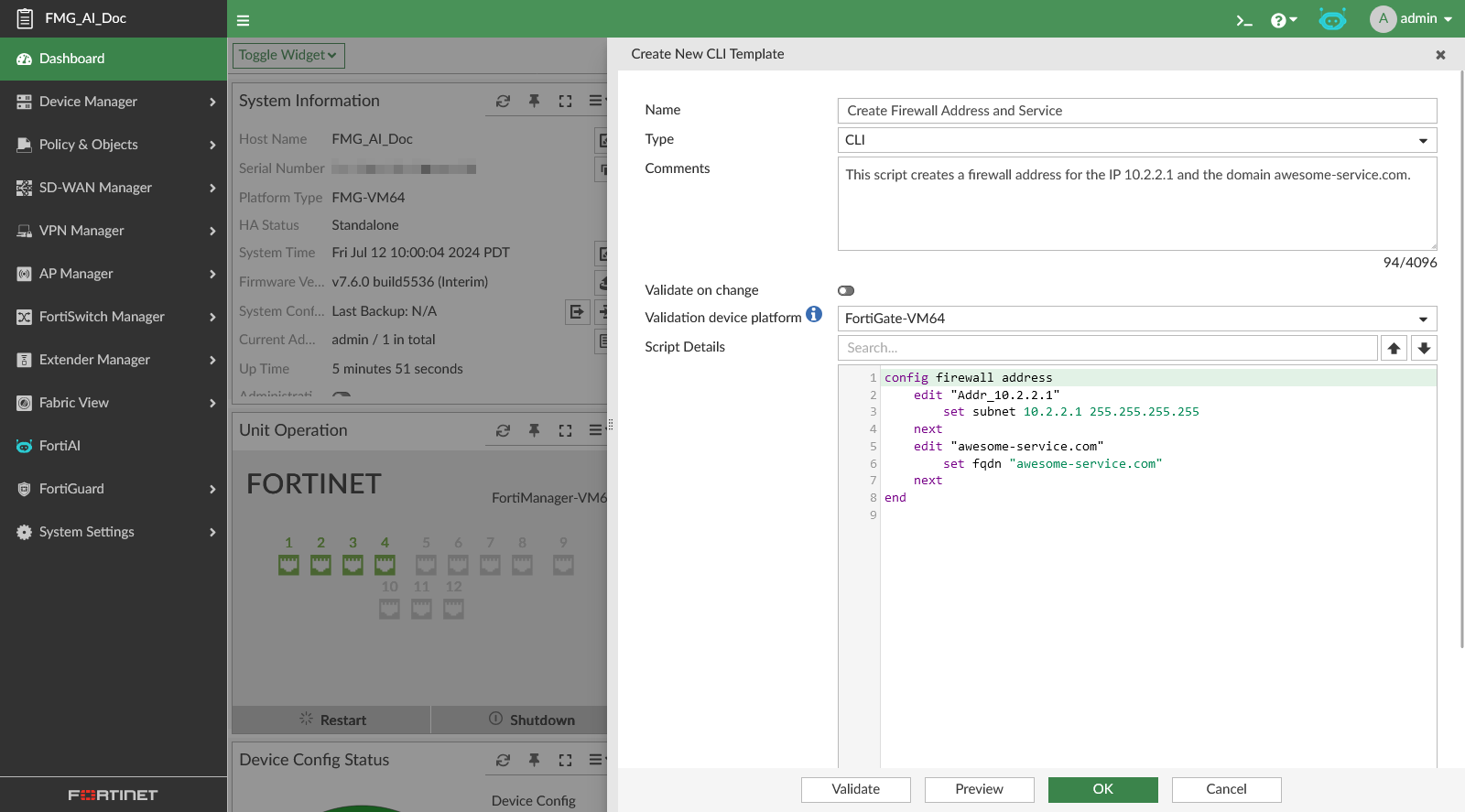The height and width of the screenshot is (812, 1465).
Task: Close the Create New CLI Template panel
Action: (1440, 55)
